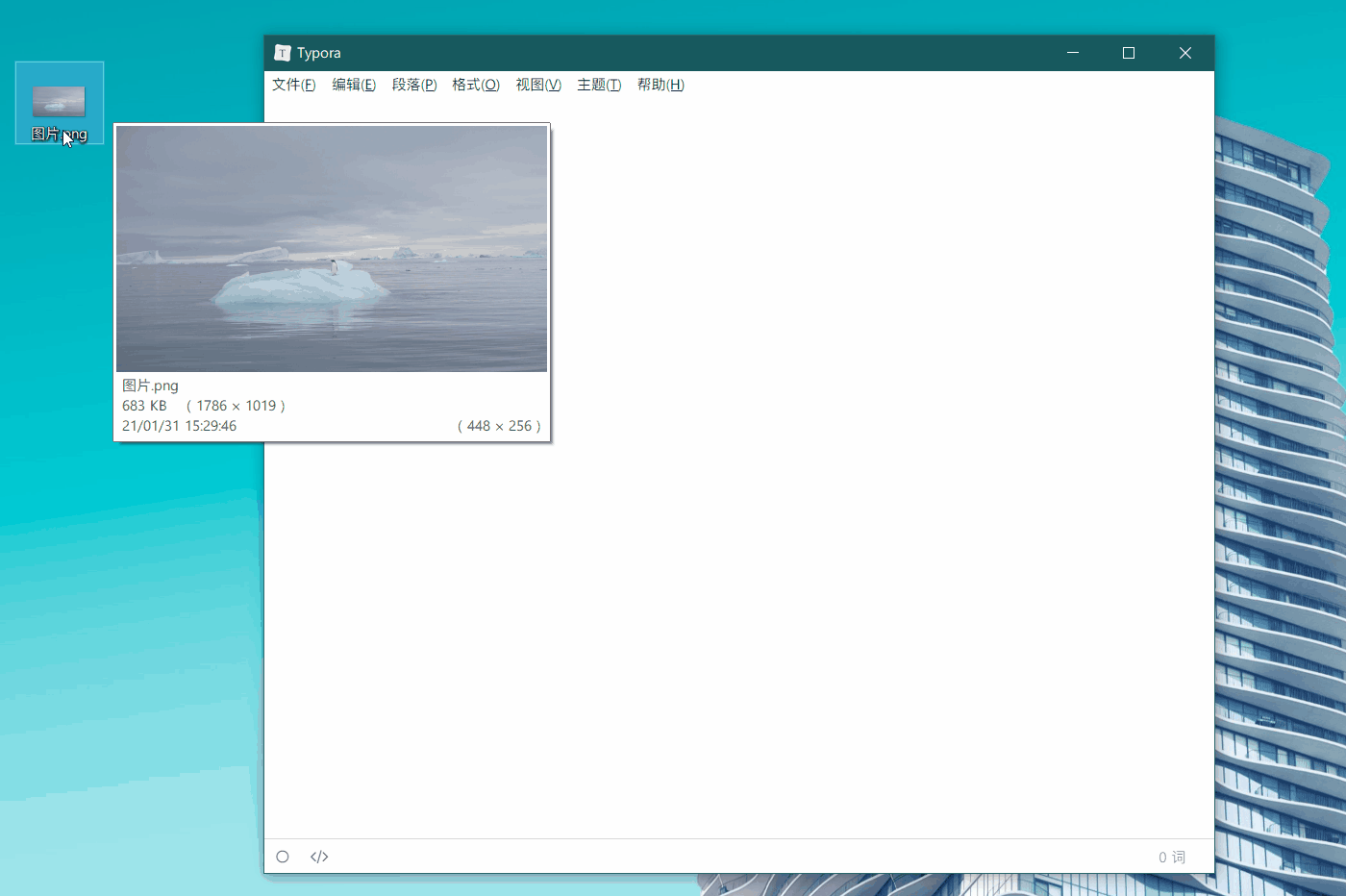The width and height of the screenshot is (1346, 896).
Task: Minimize the Typora window
Action: [x=1073, y=53]
